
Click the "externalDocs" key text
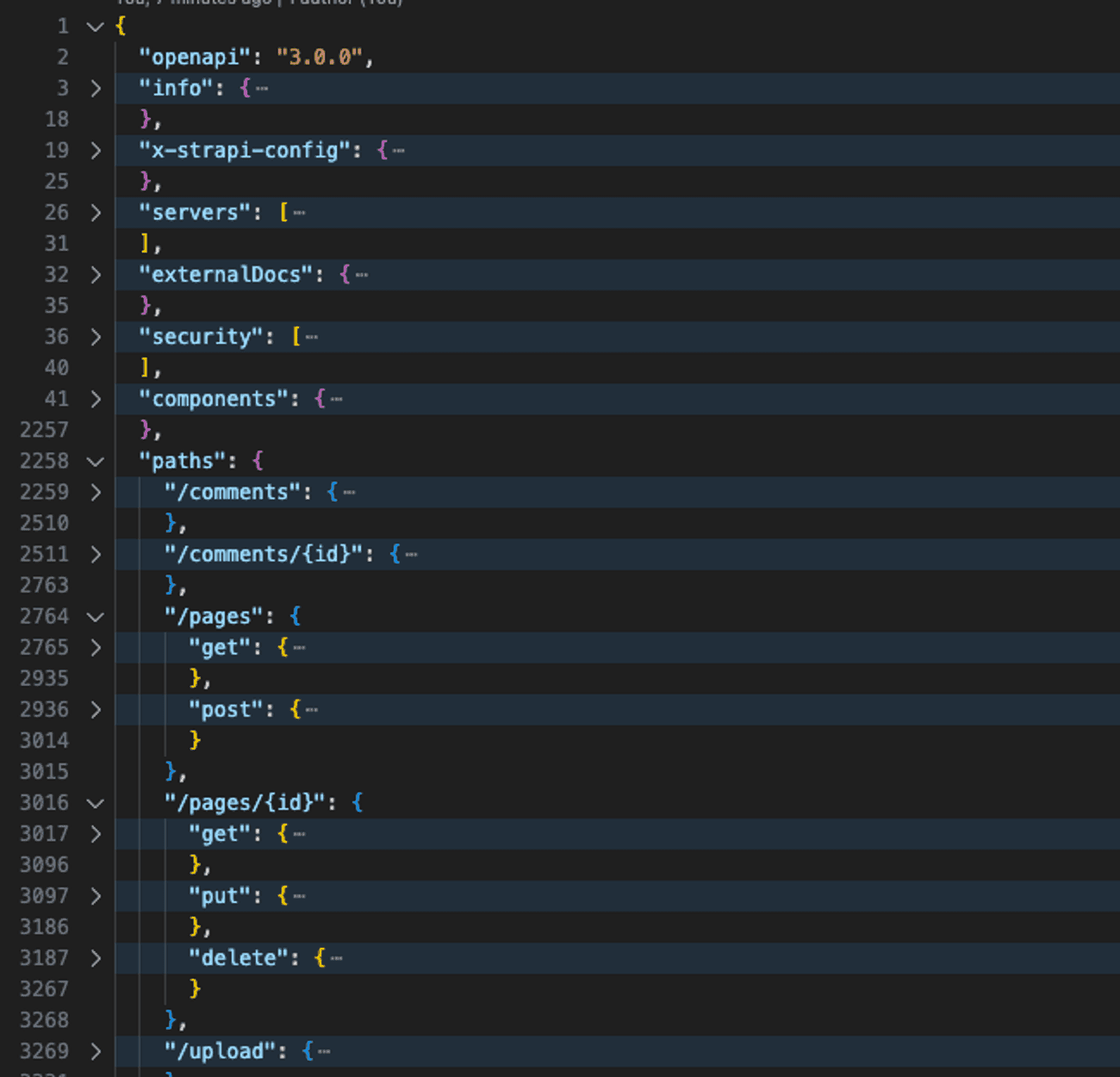coord(227,275)
